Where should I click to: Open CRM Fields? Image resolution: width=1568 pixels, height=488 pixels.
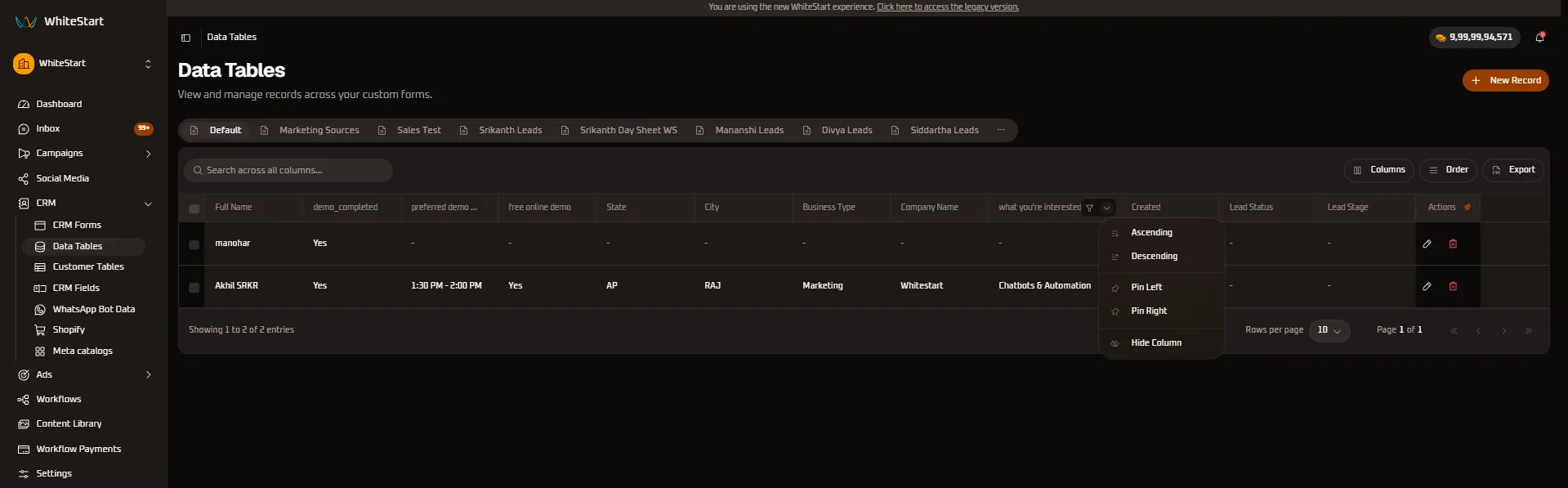click(76, 288)
